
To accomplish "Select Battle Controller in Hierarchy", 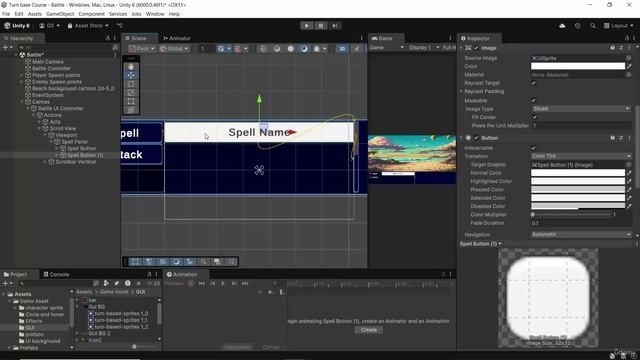I will pos(51,69).
